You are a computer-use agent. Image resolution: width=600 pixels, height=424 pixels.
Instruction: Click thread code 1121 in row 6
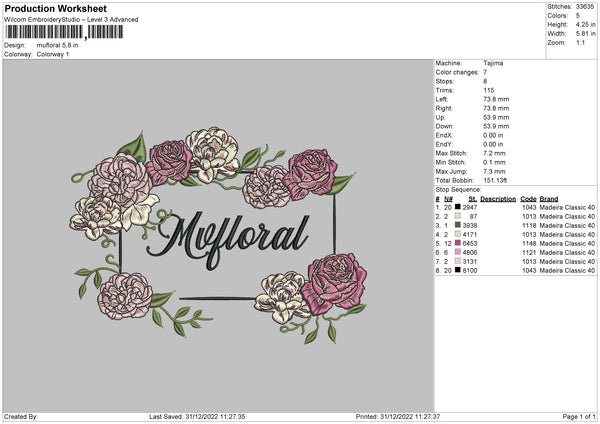click(x=529, y=253)
